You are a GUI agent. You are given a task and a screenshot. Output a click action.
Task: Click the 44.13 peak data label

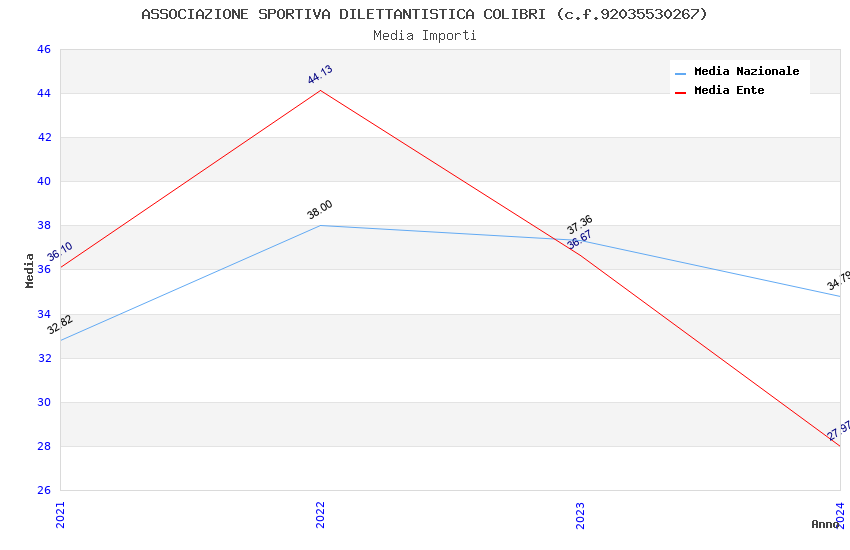pos(320,74)
